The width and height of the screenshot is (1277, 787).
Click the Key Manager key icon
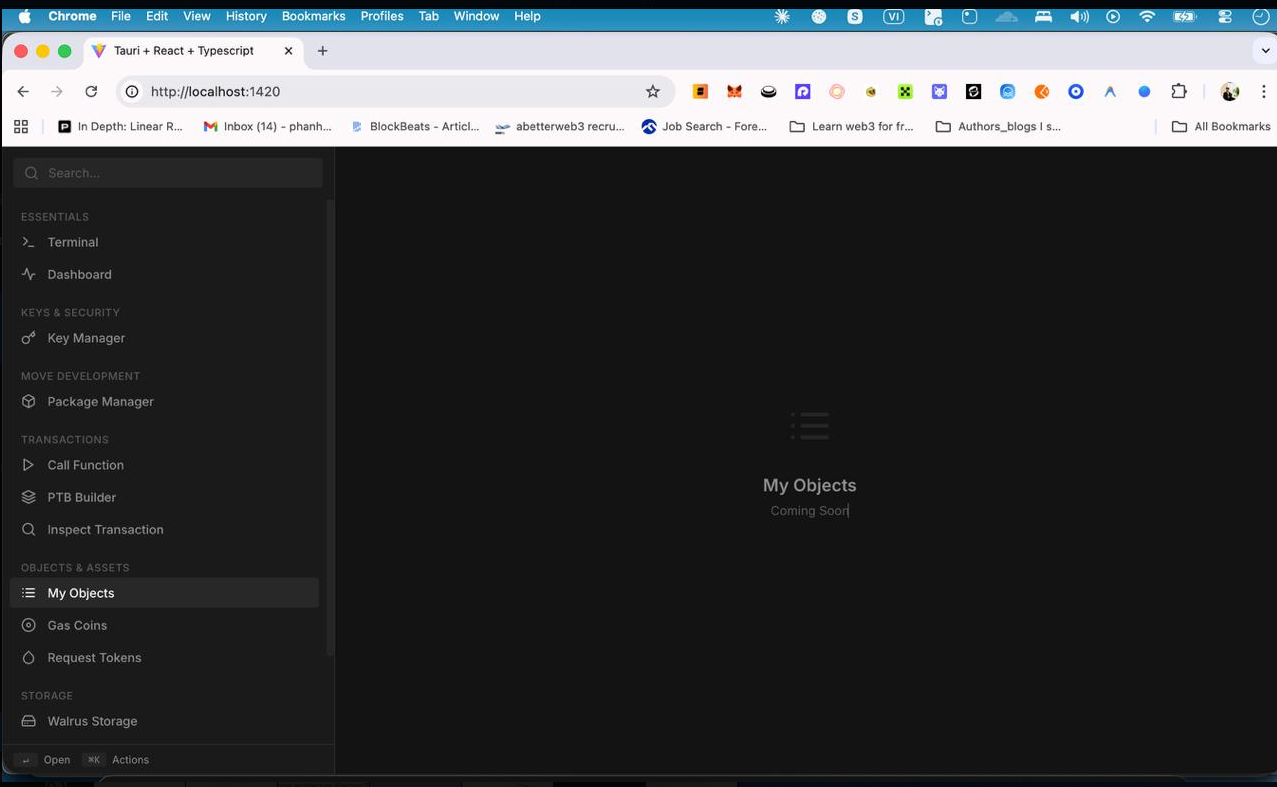[x=29, y=338]
